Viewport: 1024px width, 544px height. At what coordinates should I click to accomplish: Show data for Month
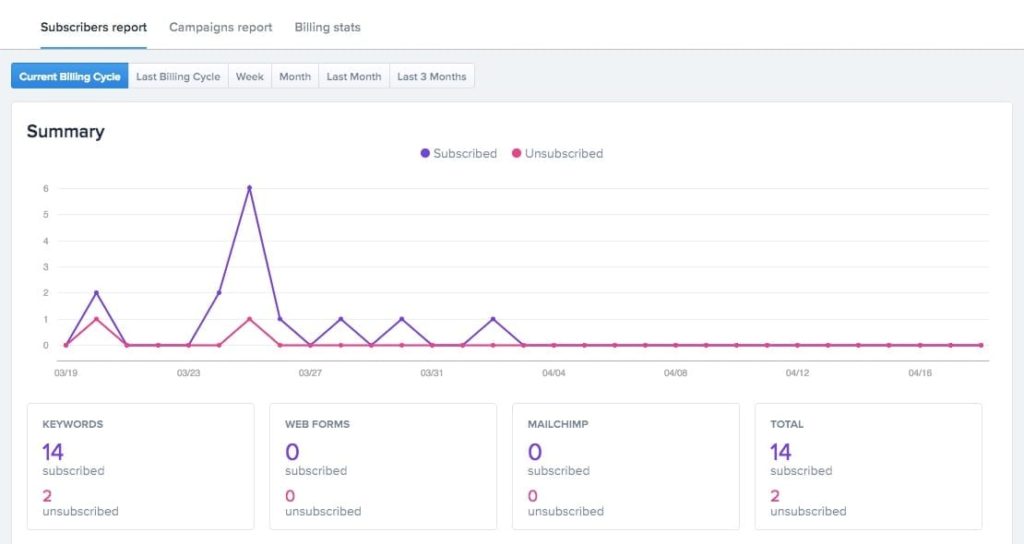point(294,77)
